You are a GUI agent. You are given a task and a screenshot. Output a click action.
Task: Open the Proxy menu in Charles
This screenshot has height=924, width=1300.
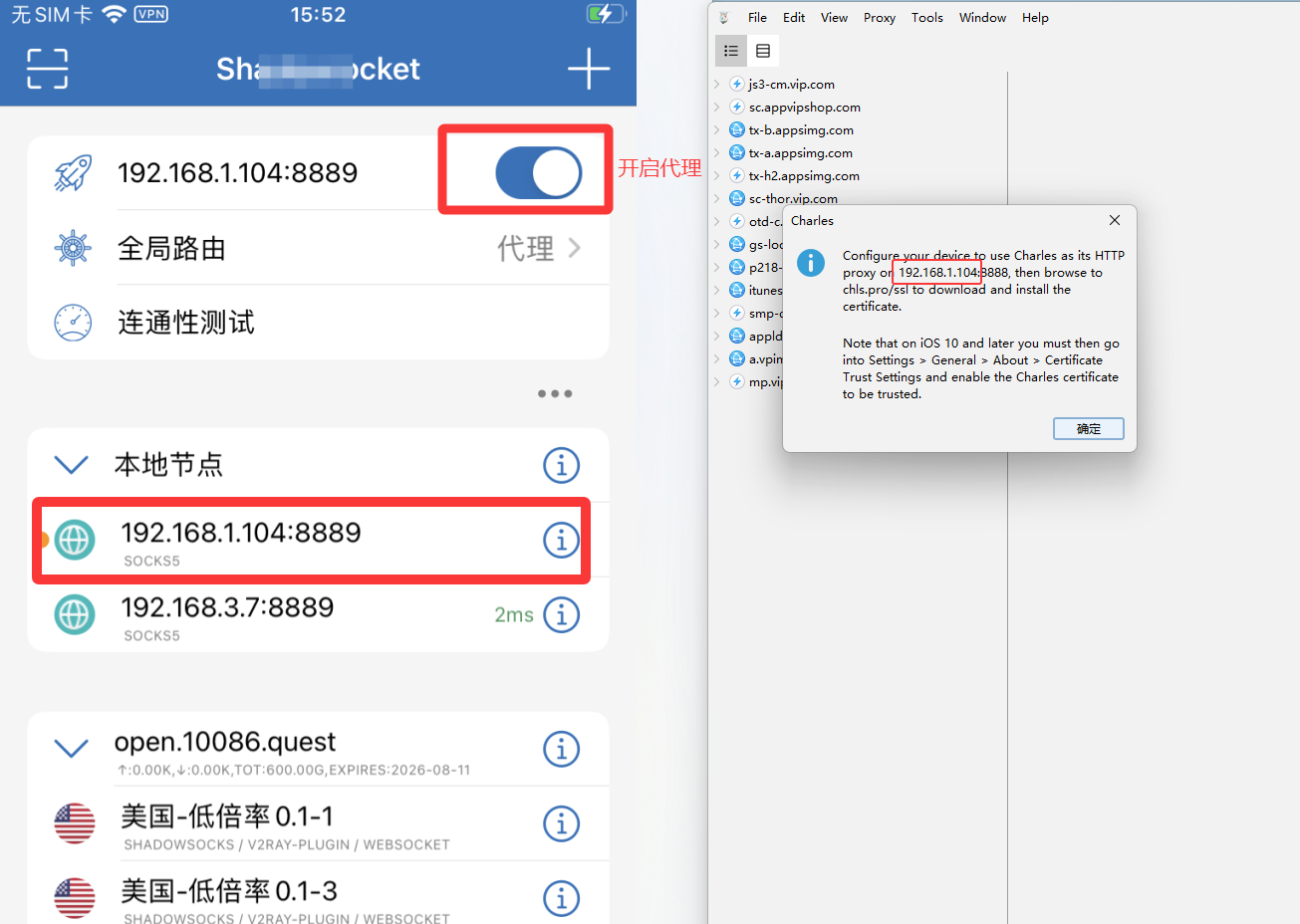coord(880,18)
